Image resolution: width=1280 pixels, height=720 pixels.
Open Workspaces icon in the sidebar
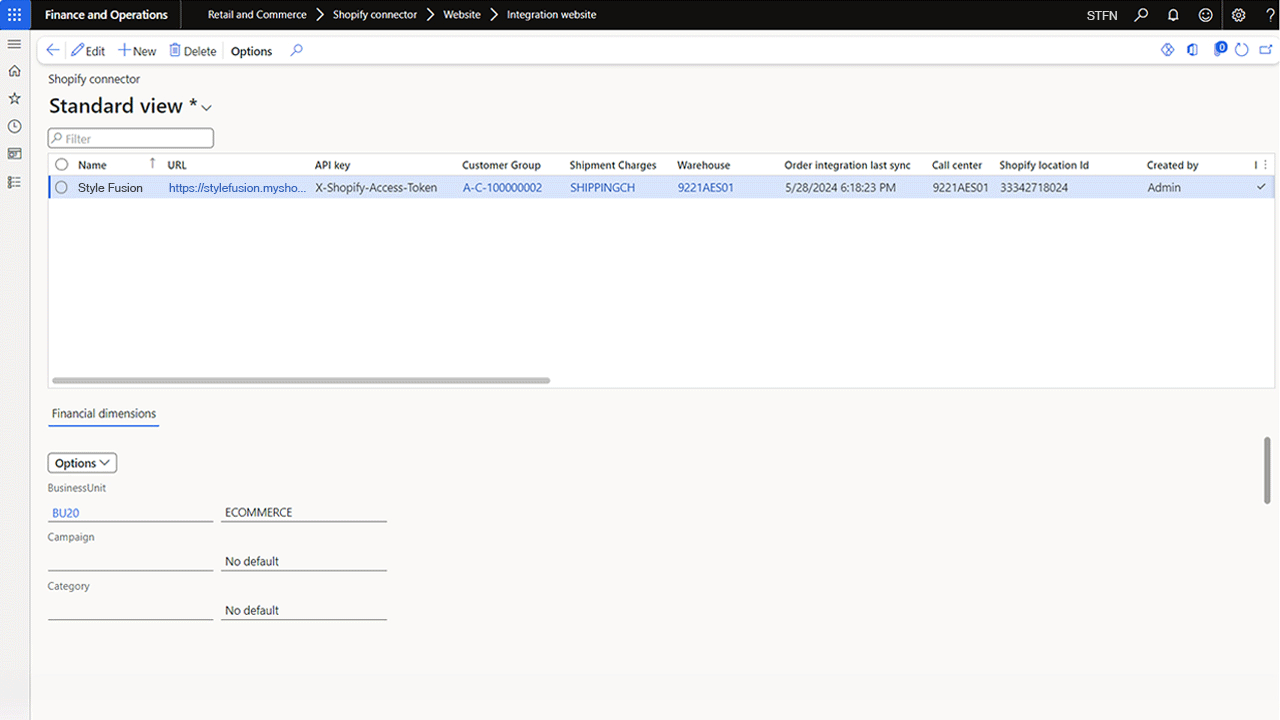(14, 154)
